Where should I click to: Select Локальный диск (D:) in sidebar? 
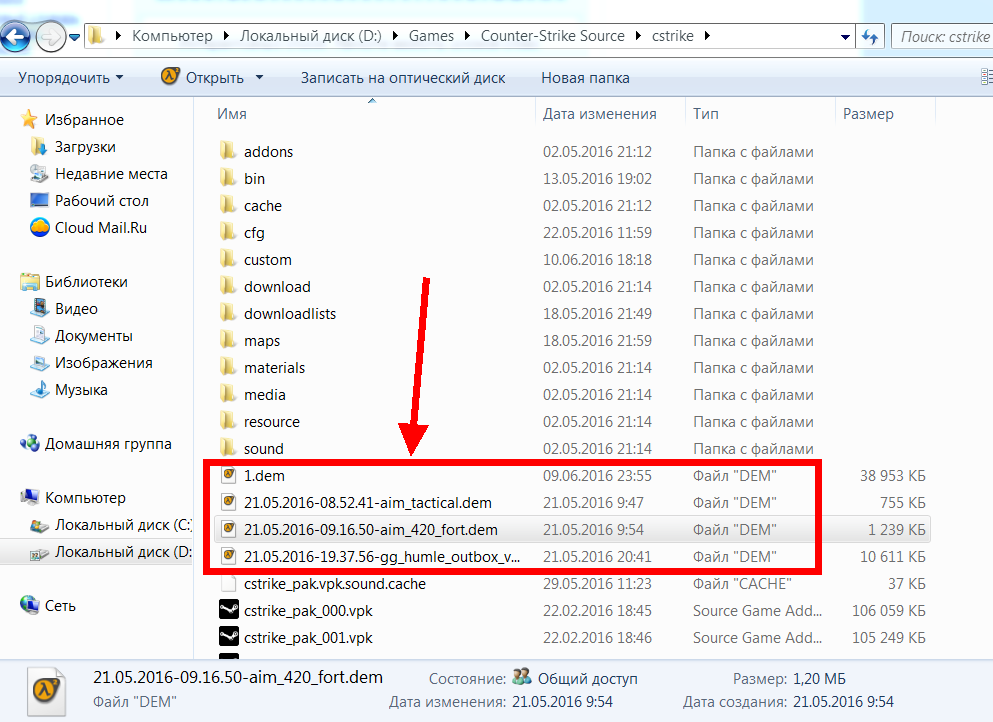[96, 552]
